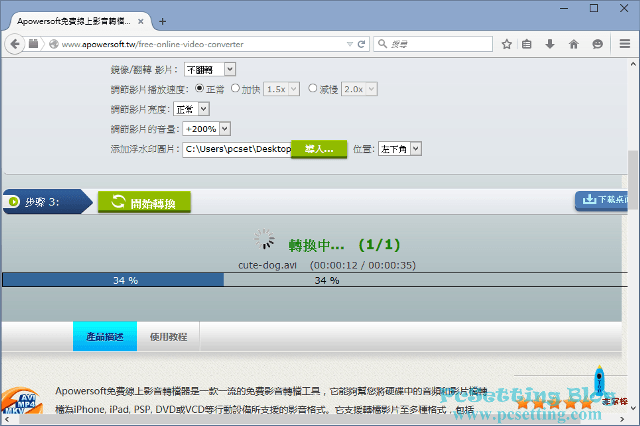Screen dimensions: 640x426
Task: Click the scroll up arrow
Action: tap(633, 64)
